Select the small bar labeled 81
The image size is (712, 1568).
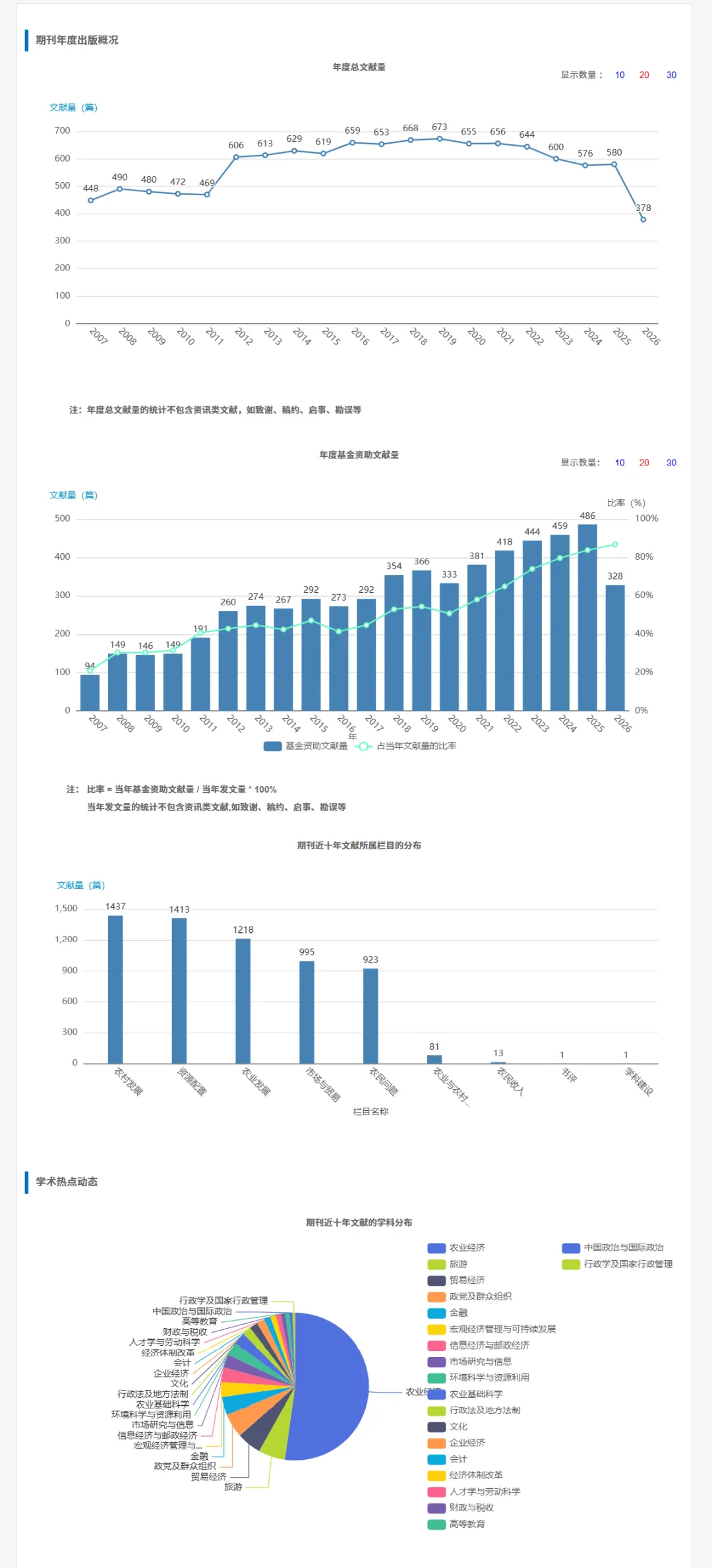click(x=434, y=1059)
